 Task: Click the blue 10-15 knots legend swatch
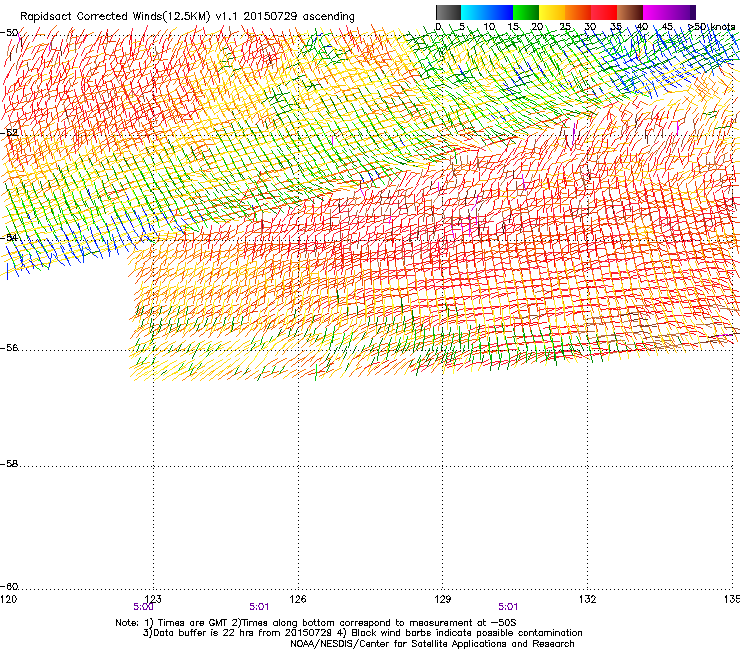(500, 12)
